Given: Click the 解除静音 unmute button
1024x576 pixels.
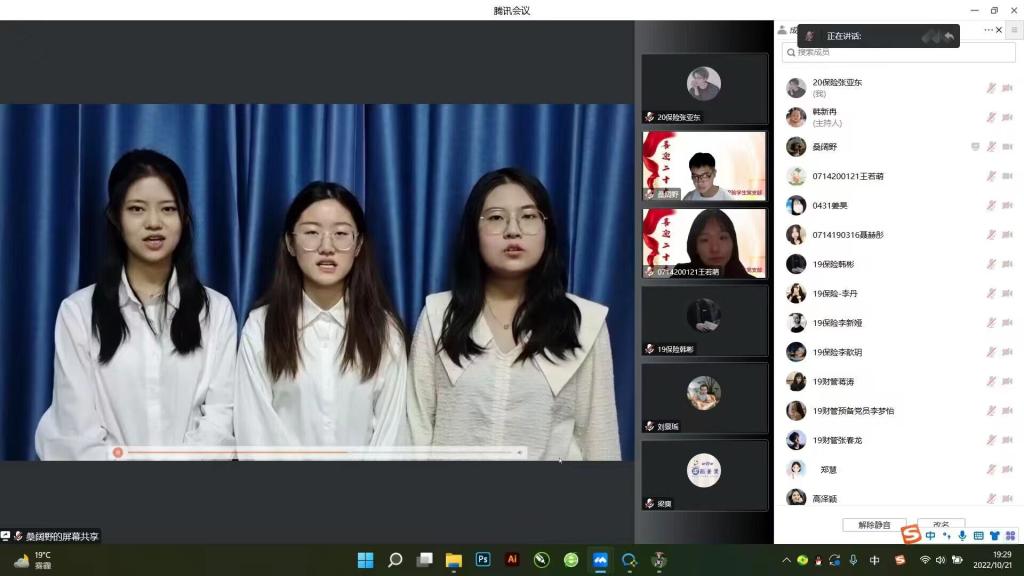Looking at the screenshot, I should tap(874, 525).
